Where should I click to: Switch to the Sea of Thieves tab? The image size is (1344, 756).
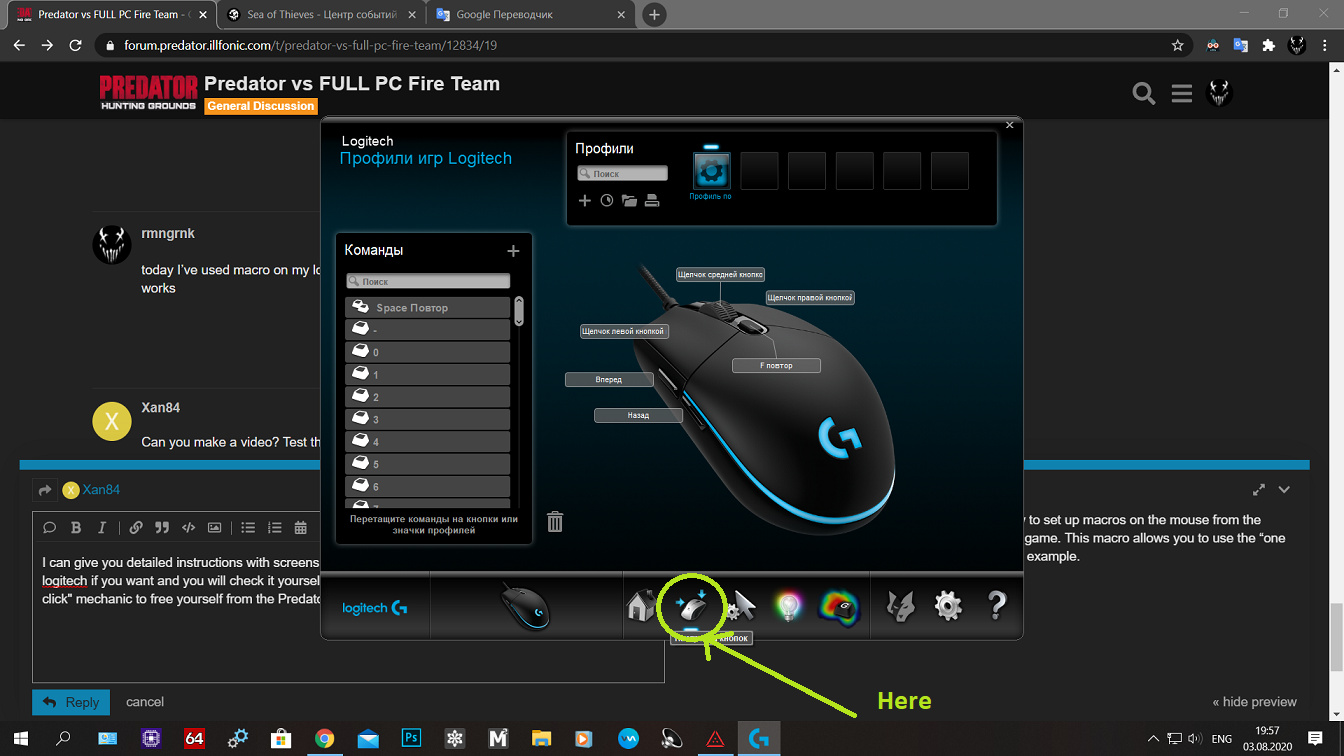[320, 15]
